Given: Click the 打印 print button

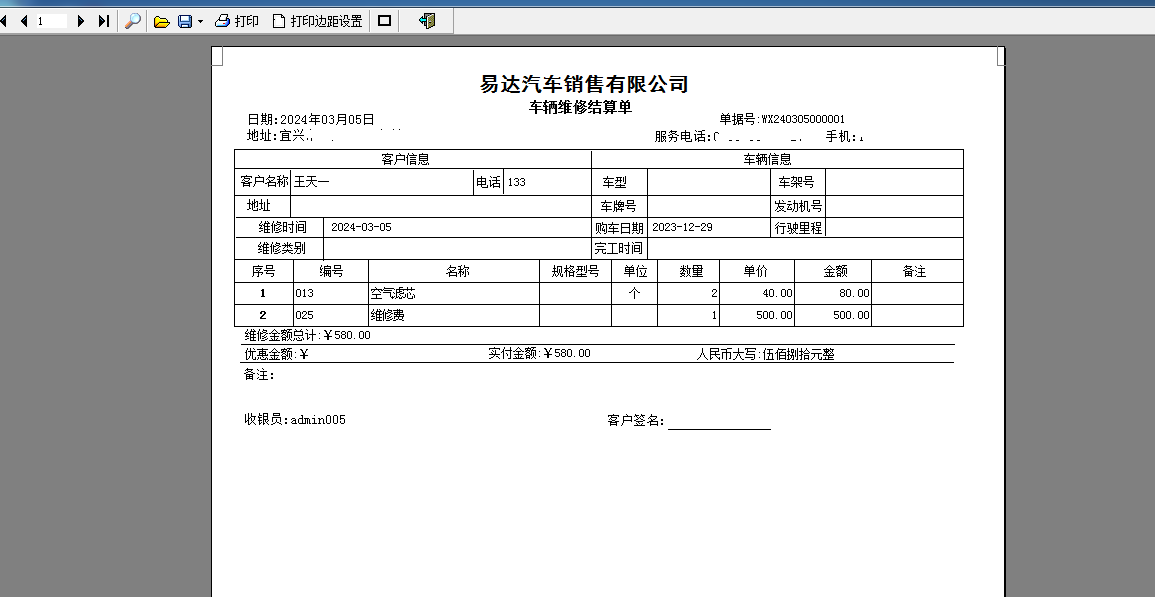Looking at the screenshot, I should (x=236, y=21).
